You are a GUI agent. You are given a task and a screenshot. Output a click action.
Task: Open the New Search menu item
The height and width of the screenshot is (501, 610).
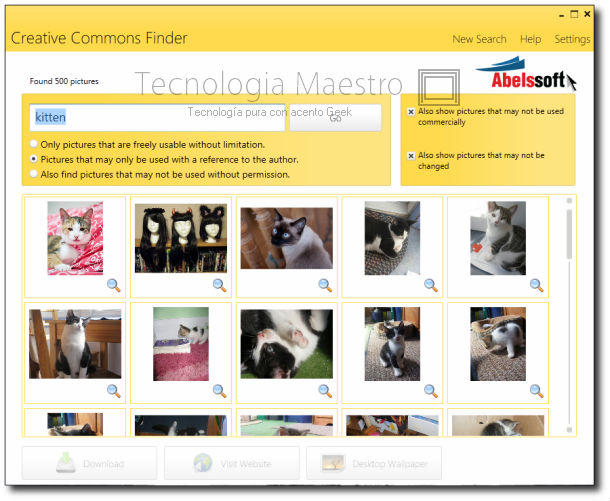coord(479,39)
